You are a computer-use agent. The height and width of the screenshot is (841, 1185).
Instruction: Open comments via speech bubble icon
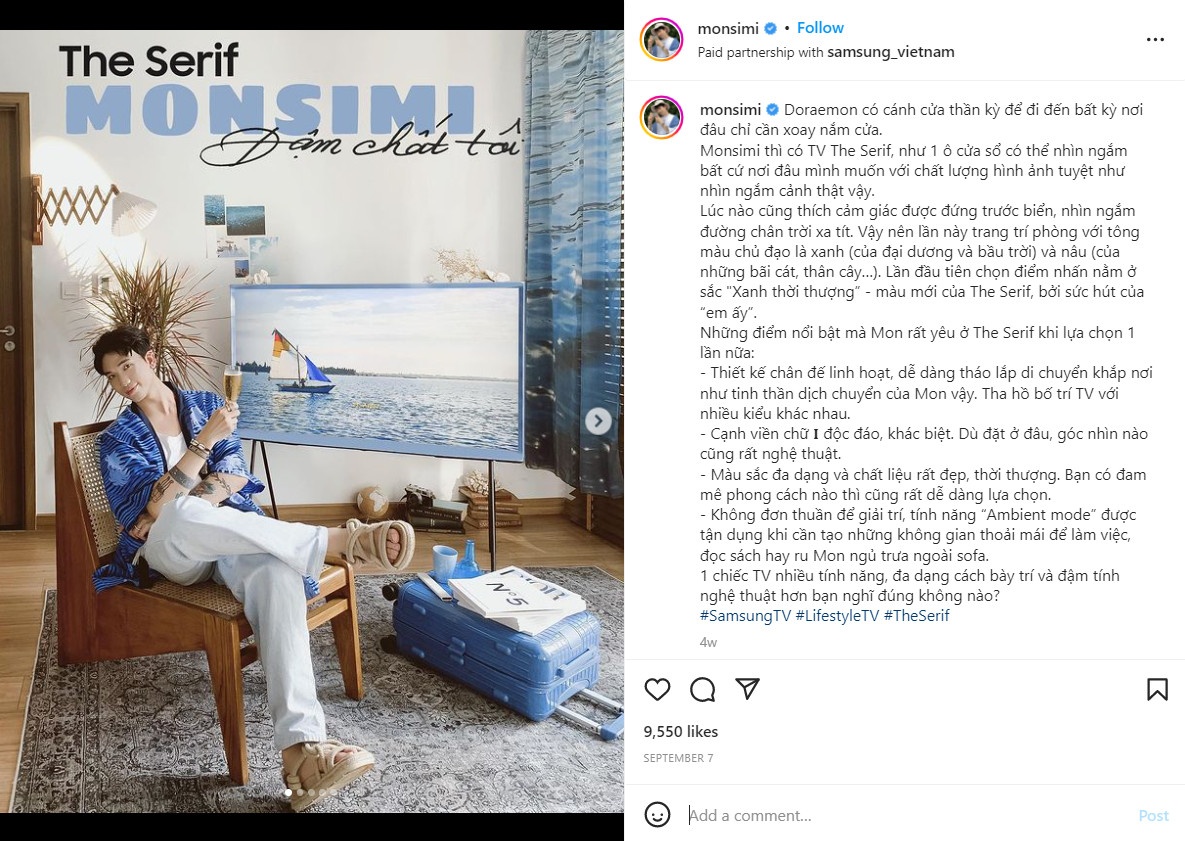[x=703, y=689]
